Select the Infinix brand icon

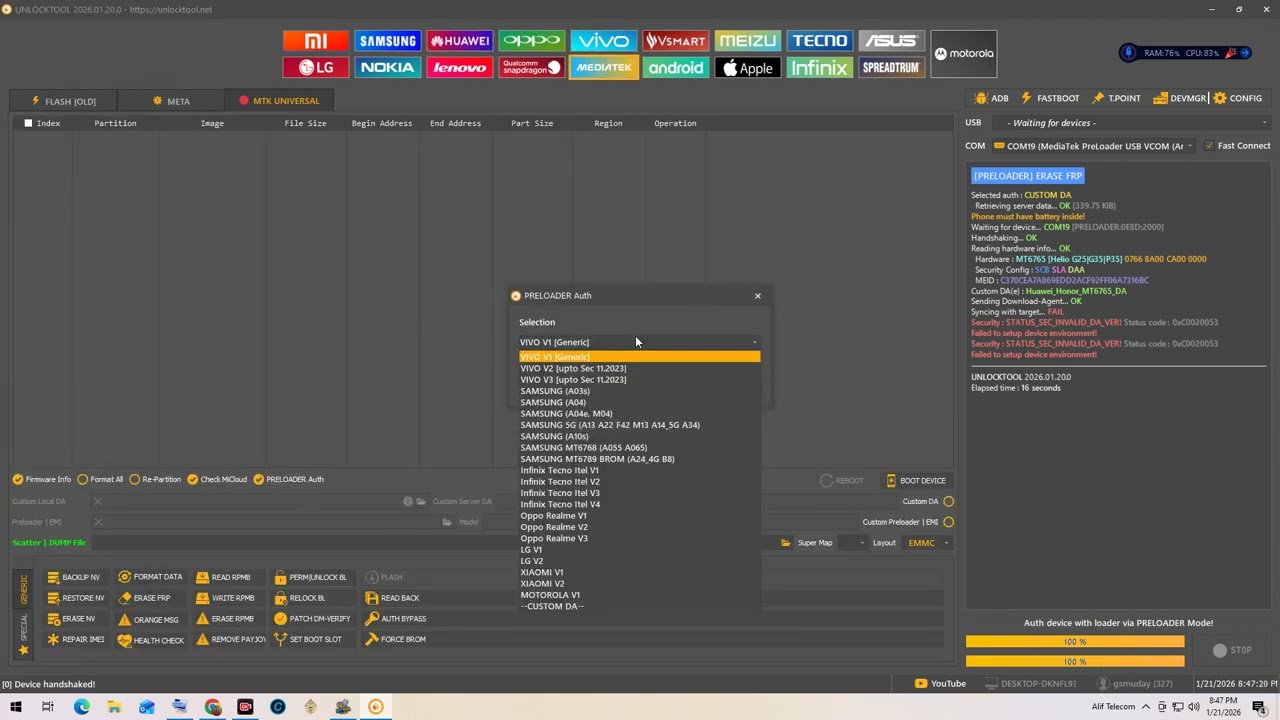click(x=820, y=68)
